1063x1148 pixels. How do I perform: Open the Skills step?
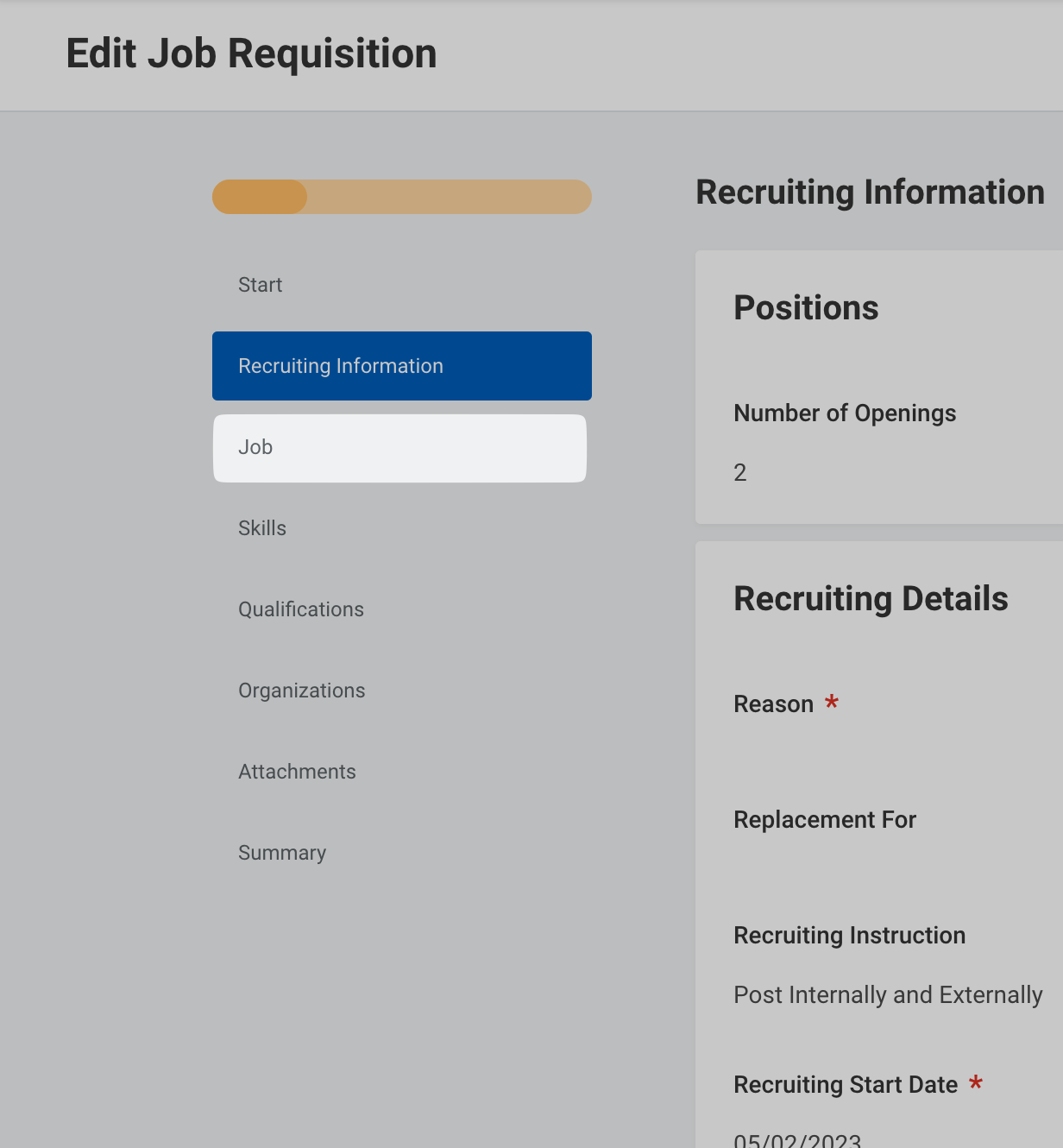pyautogui.click(x=401, y=528)
